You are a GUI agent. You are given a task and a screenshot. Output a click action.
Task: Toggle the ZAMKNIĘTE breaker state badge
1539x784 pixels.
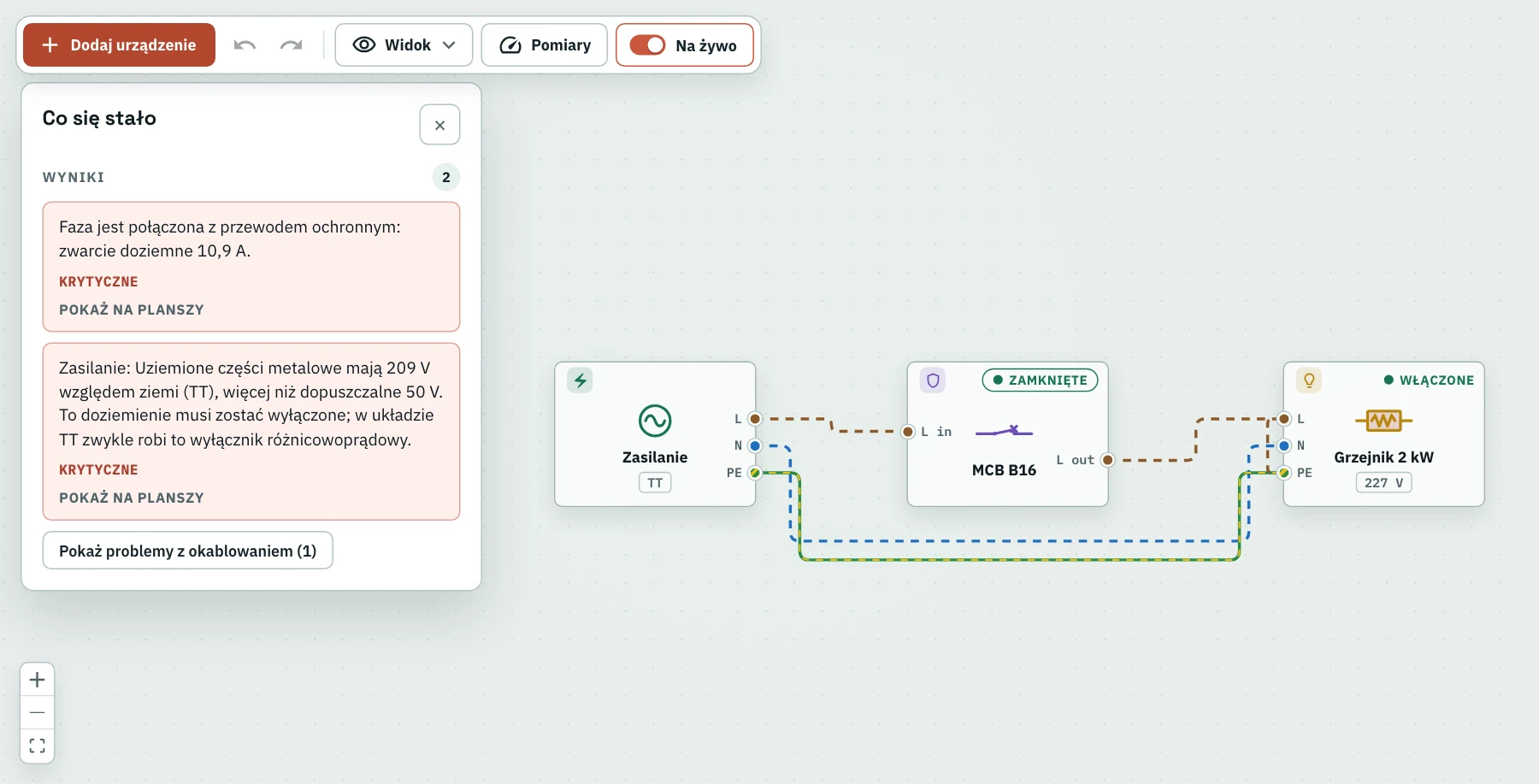1040,380
